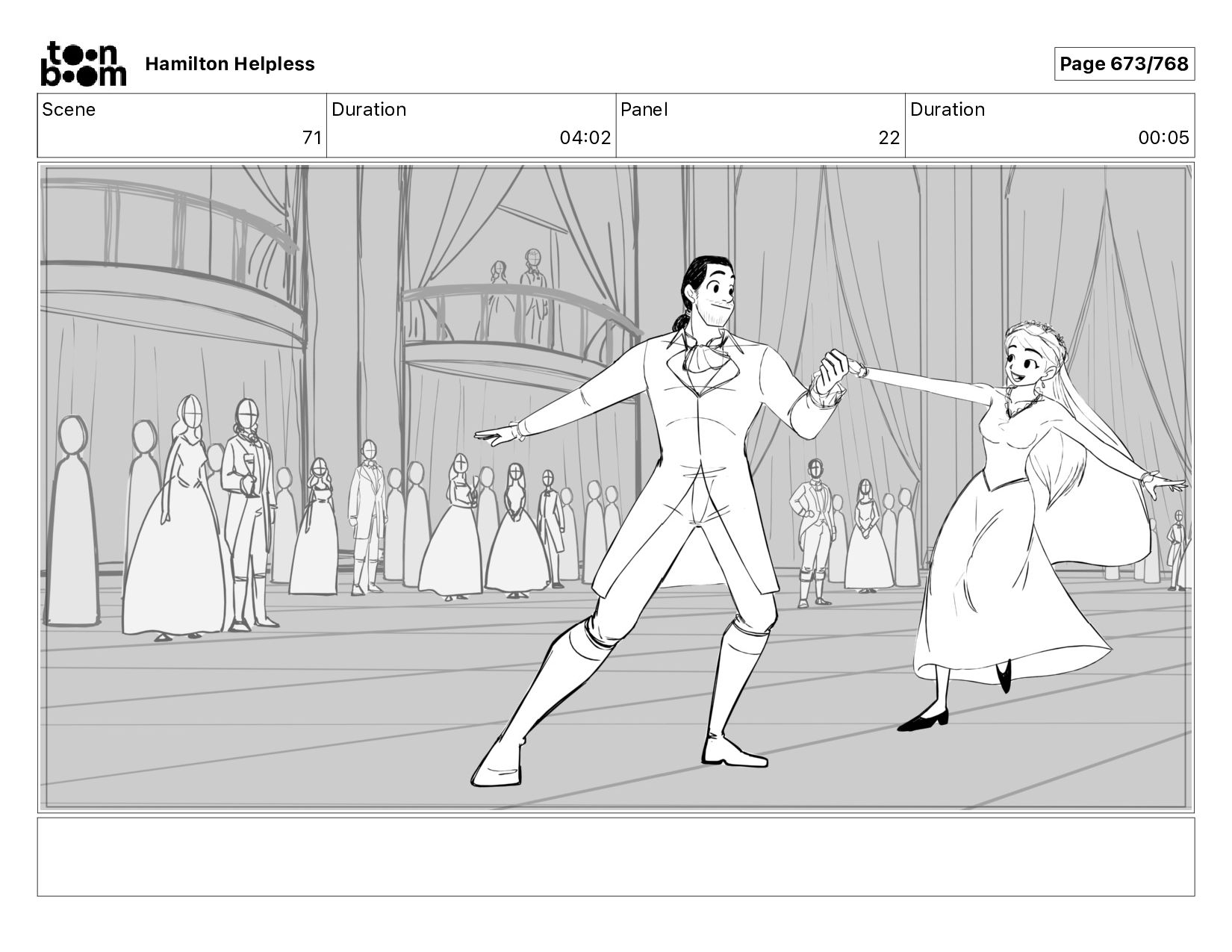This screenshot has height=952, width=1232.
Task: Open the ballroom dance storyboard panel image
Action: (616, 488)
